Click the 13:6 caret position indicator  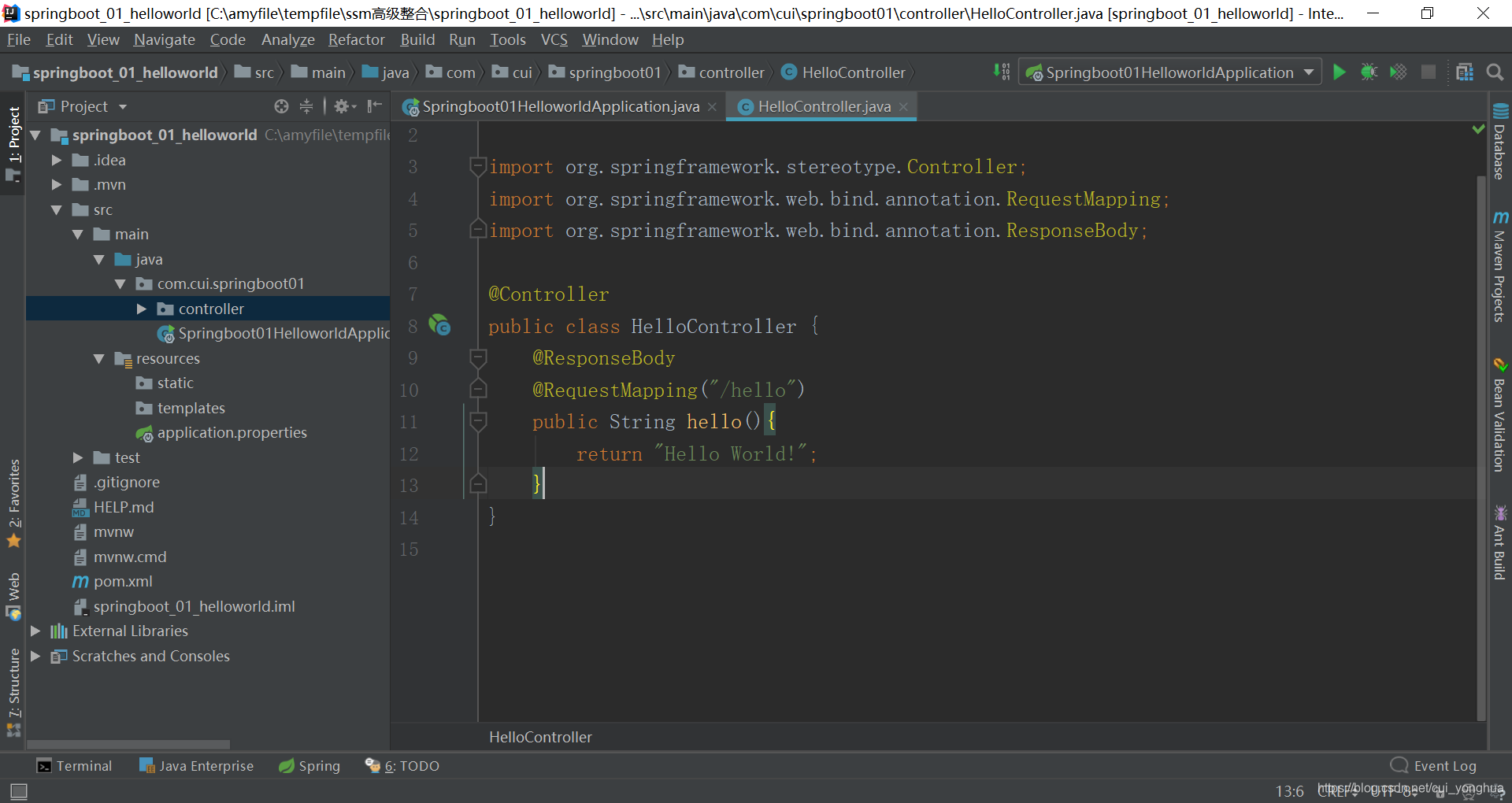tap(1289, 790)
